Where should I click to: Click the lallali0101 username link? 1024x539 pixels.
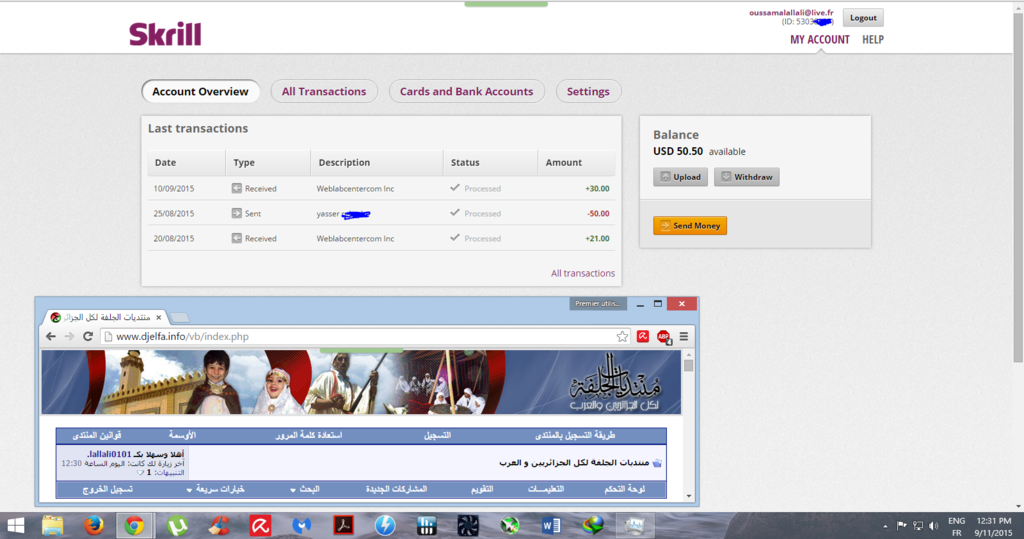[110, 454]
